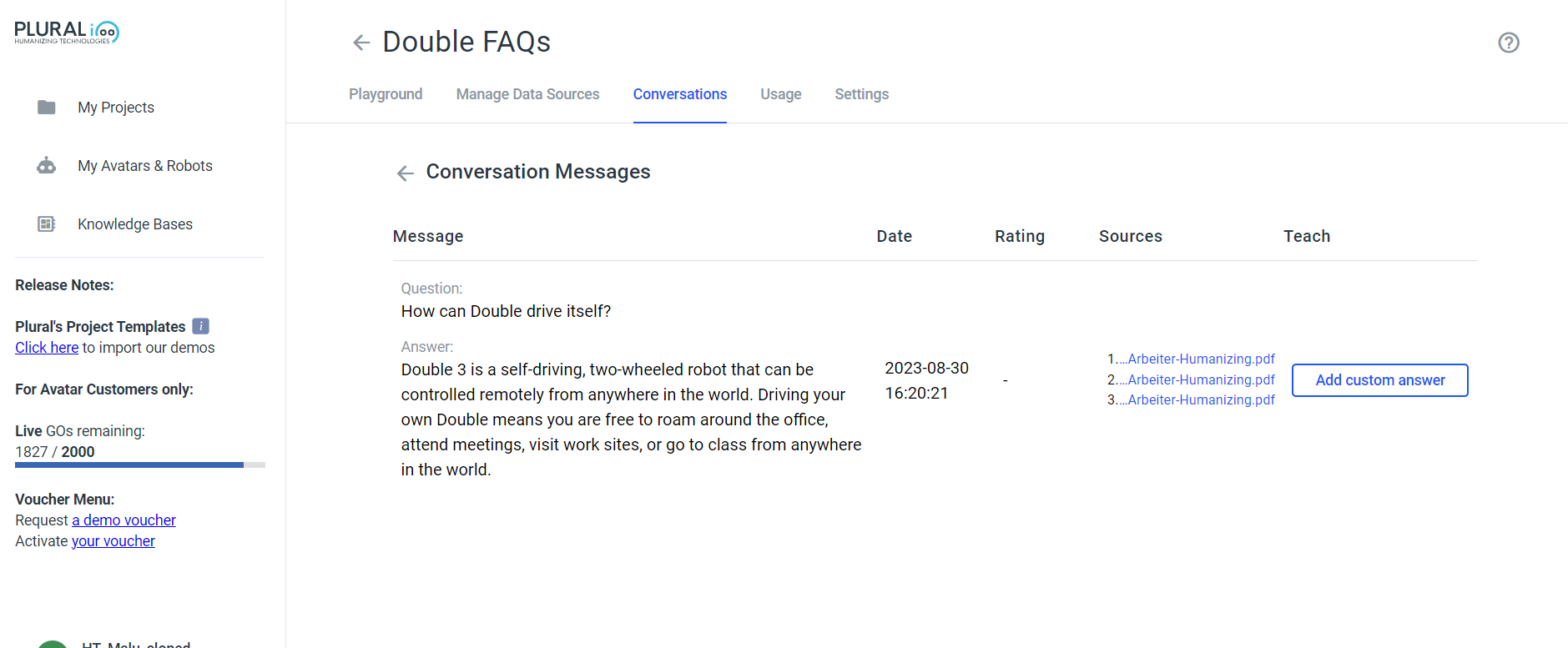Open the Usage tab
Image resolution: width=1568 pixels, height=648 pixels.
(781, 94)
